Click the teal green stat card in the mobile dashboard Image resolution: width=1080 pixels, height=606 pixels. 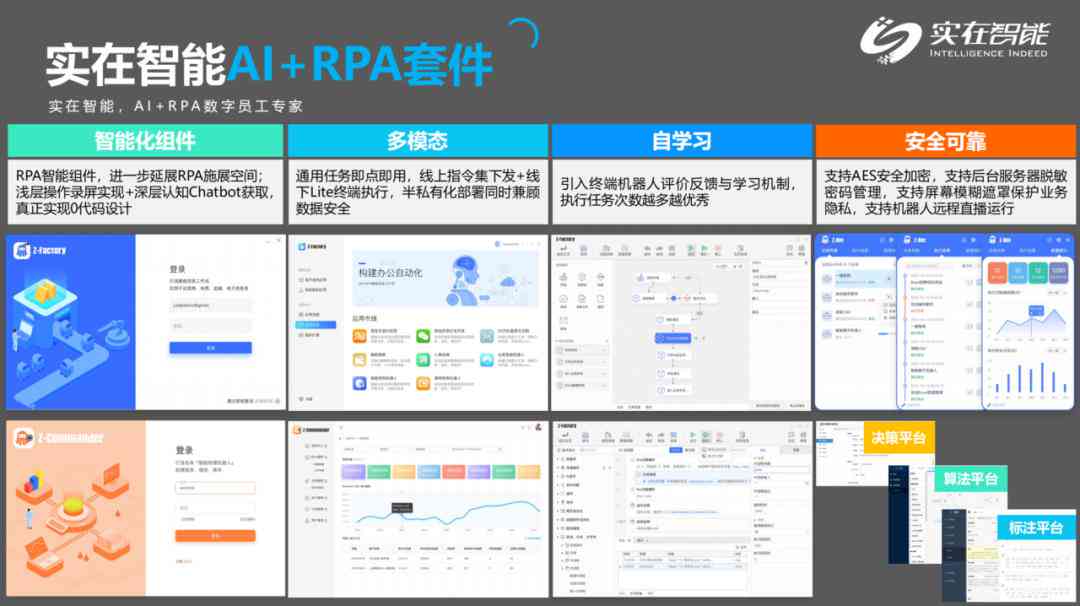(x=1038, y=273)
